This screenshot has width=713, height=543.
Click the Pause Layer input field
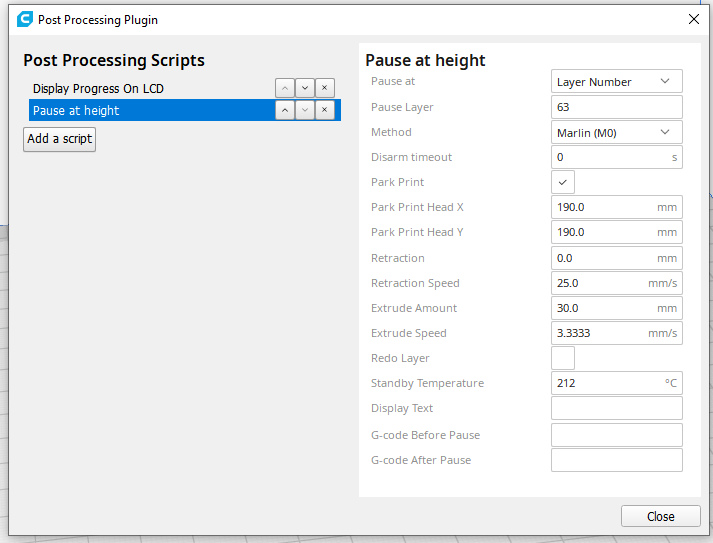click(617, 107)
